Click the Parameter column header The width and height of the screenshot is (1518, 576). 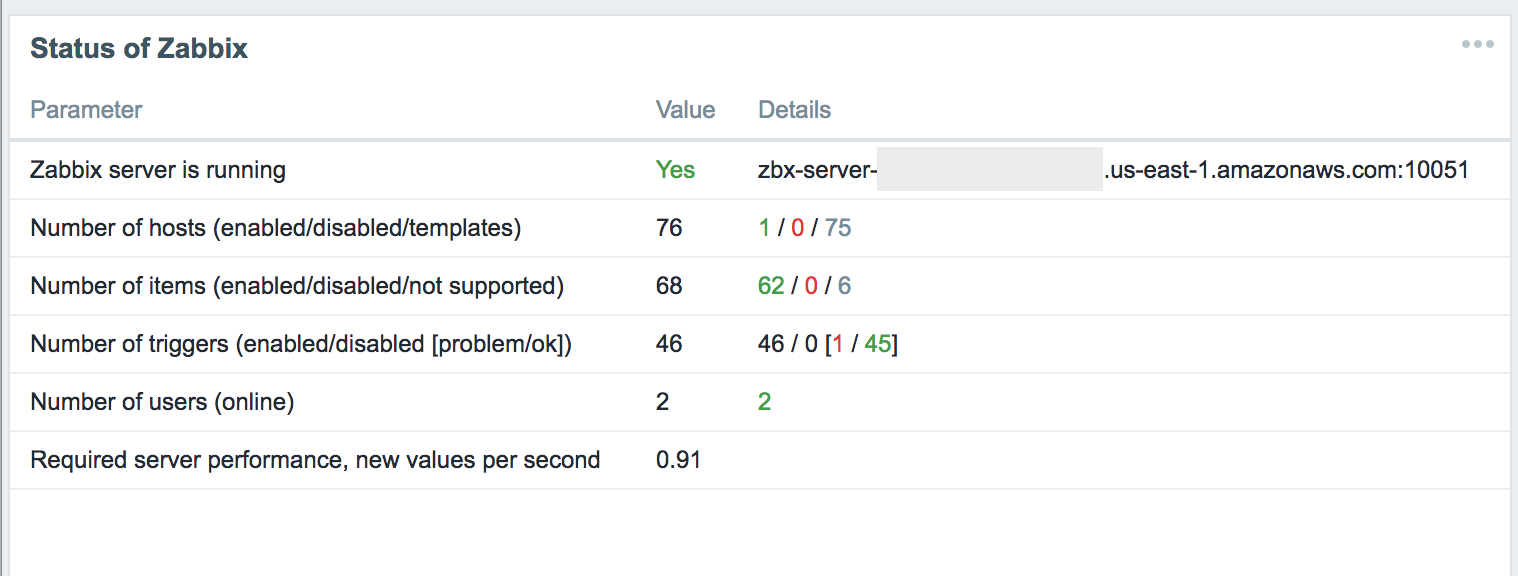(x=86, y=110)
